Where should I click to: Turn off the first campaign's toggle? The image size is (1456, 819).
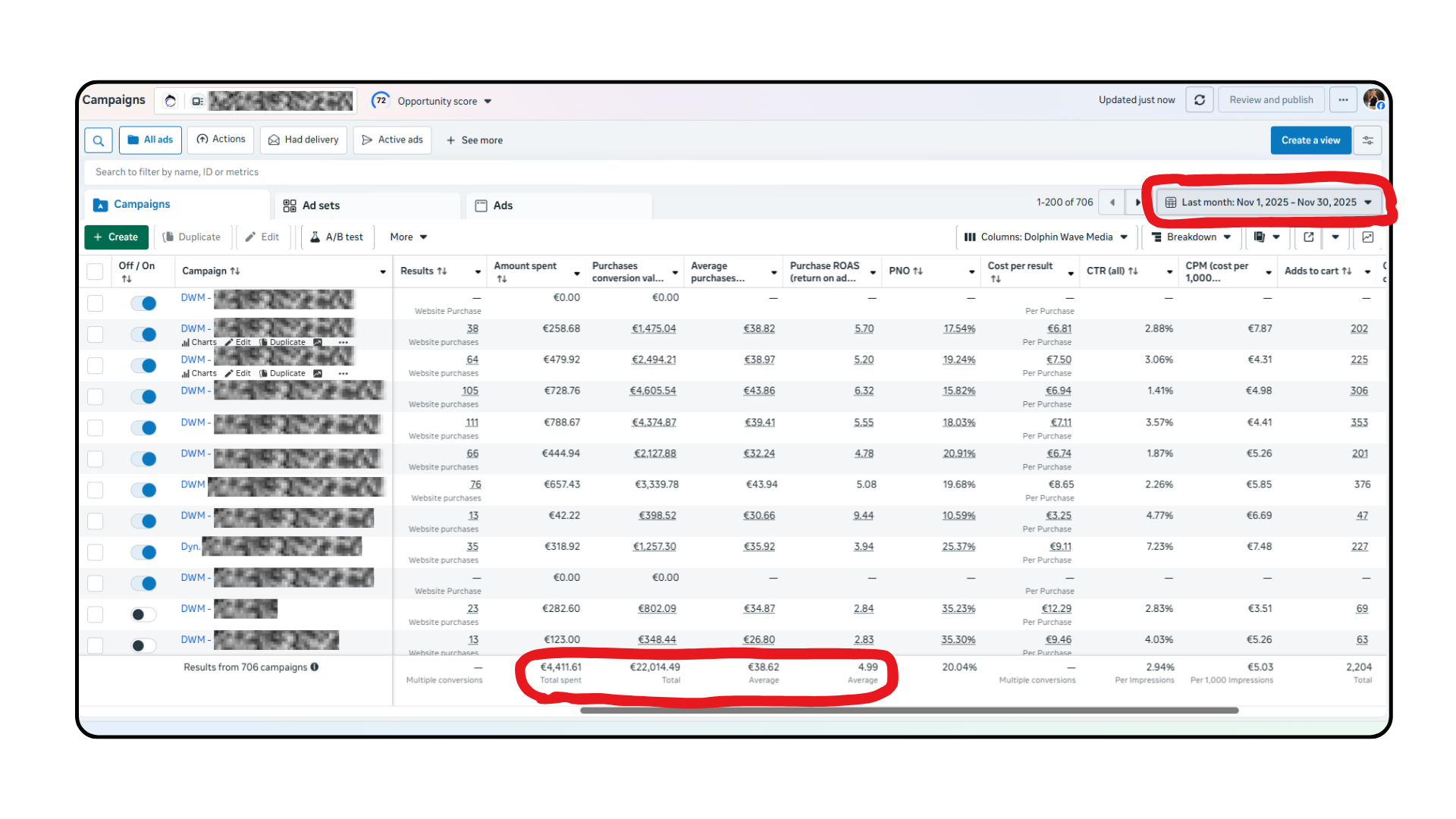point(143,303)
